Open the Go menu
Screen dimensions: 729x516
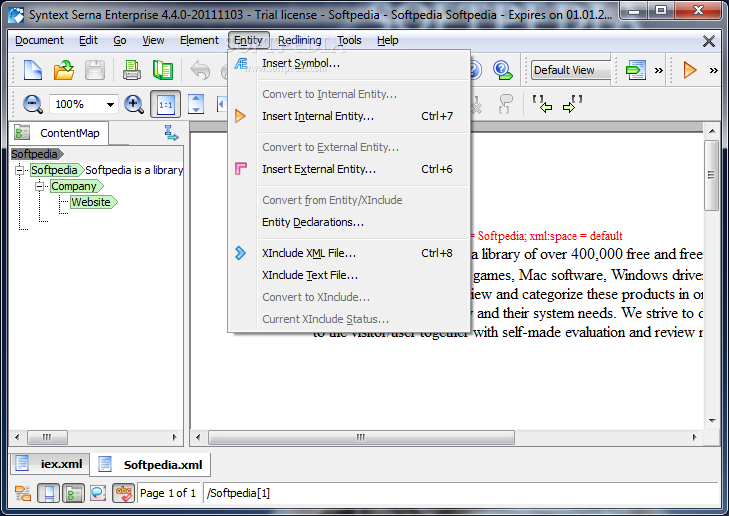click(x=120, y=40)
